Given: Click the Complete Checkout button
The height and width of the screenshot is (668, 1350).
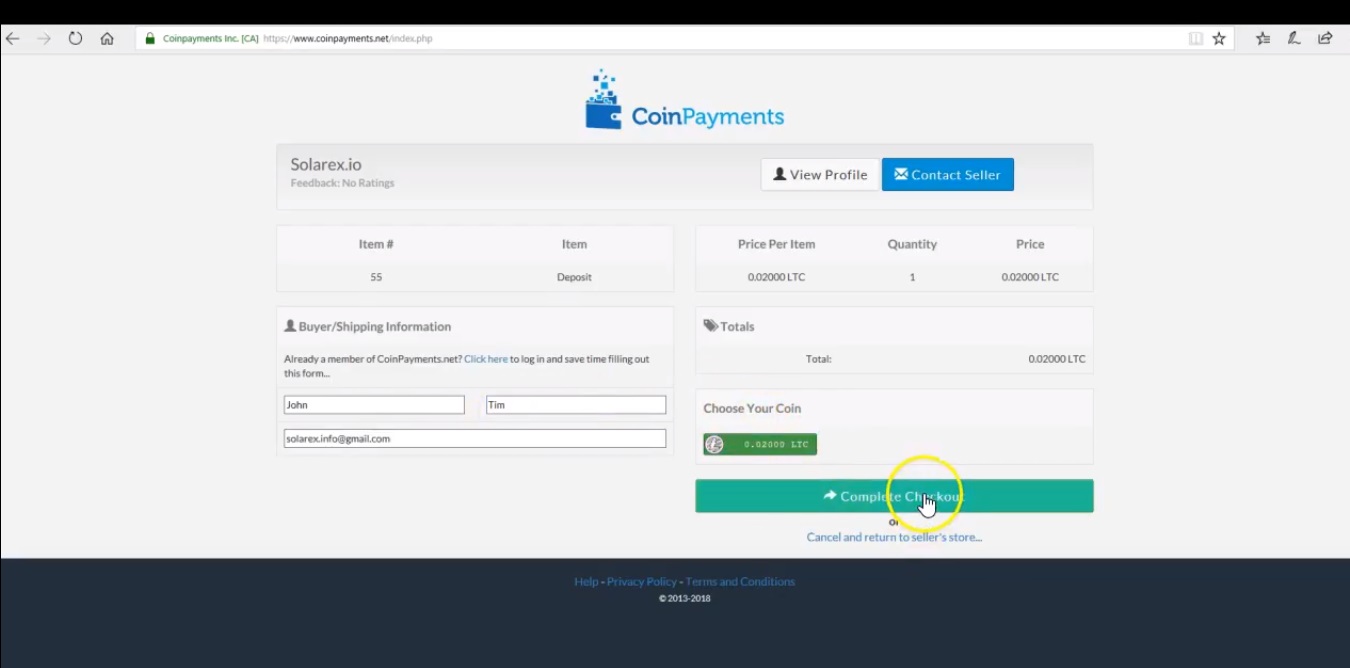Looking at the screenshot, I should point(894,496).
